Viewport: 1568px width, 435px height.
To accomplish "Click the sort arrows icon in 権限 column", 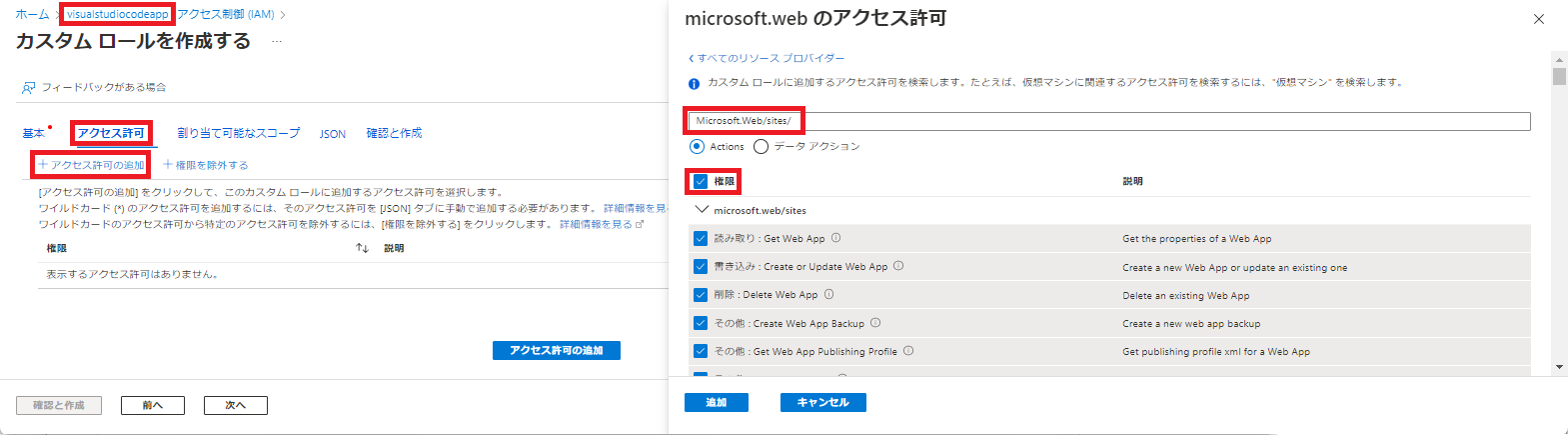I will [x=362, y=248].
